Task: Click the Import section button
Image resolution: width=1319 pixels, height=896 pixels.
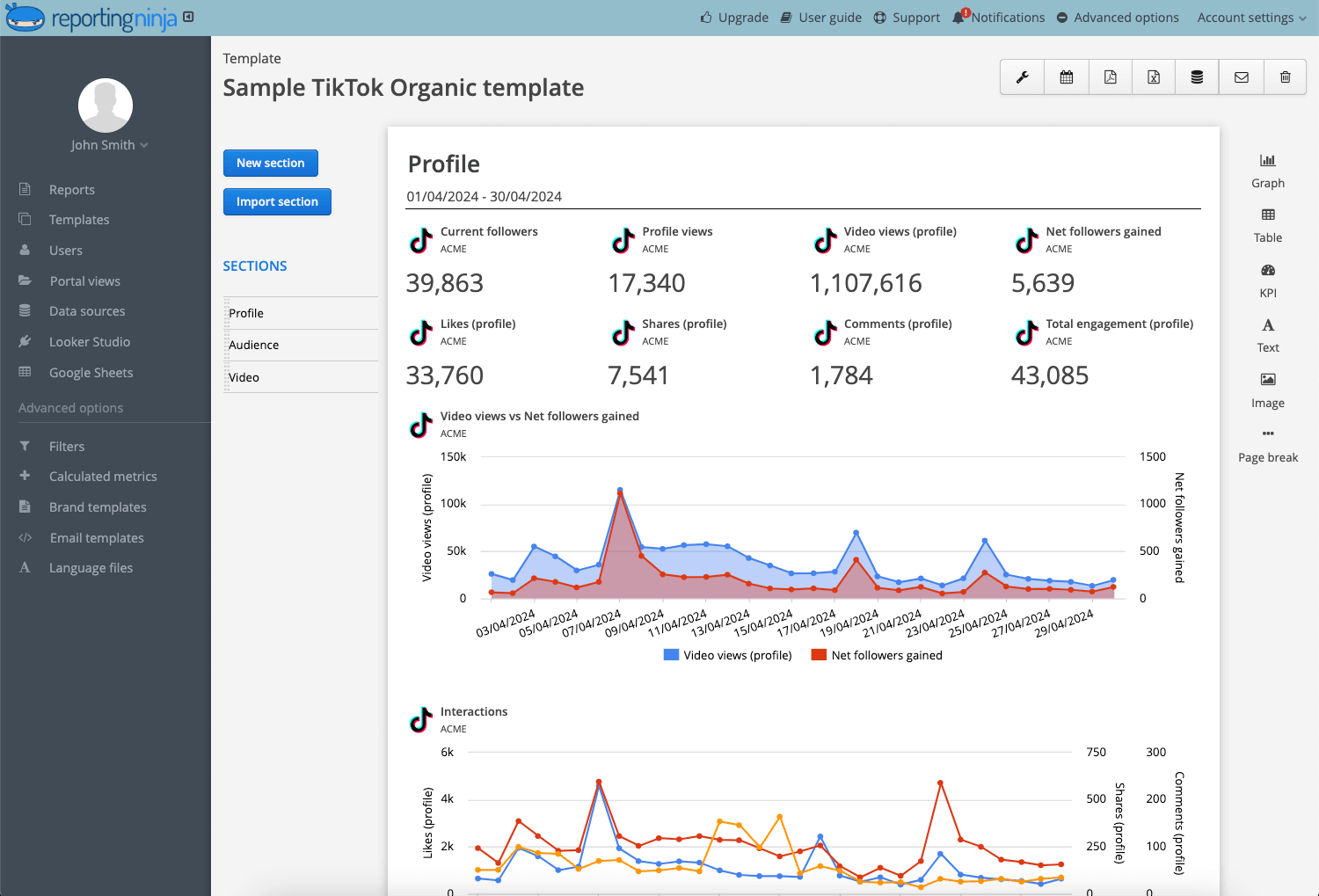Action: [x=277, y=201]
